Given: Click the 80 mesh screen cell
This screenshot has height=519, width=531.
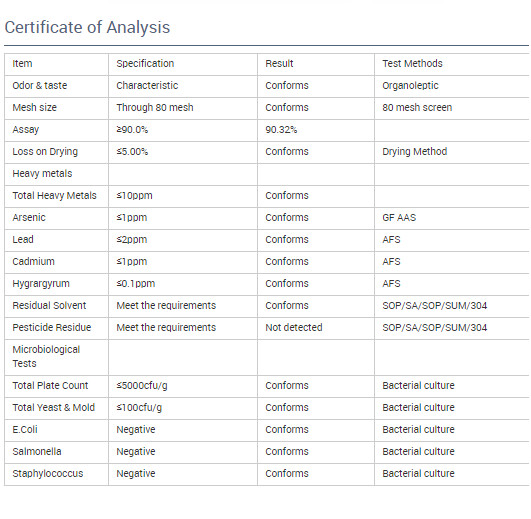Looking at the screenshot, I should 417,108.
